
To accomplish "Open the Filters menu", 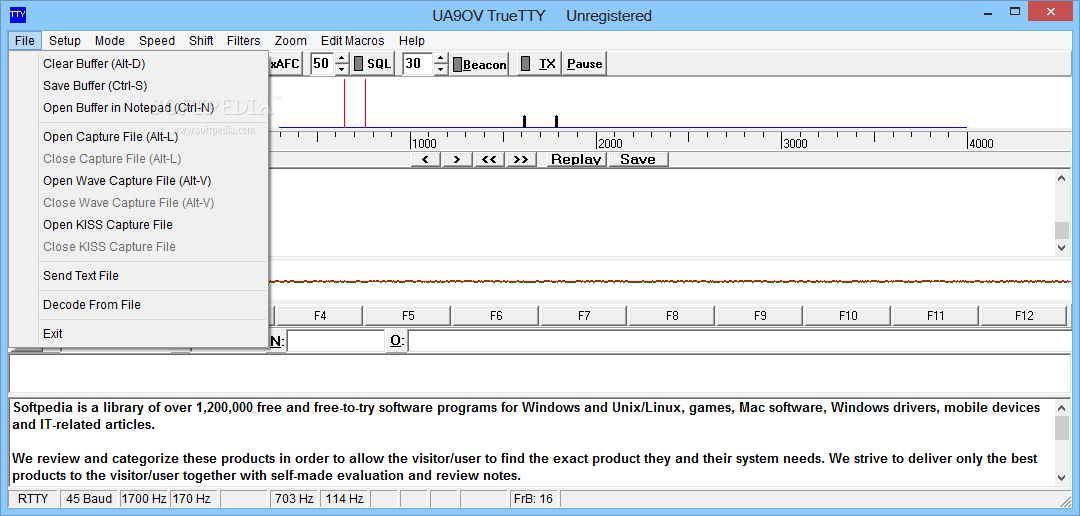I will click(244, 41).
